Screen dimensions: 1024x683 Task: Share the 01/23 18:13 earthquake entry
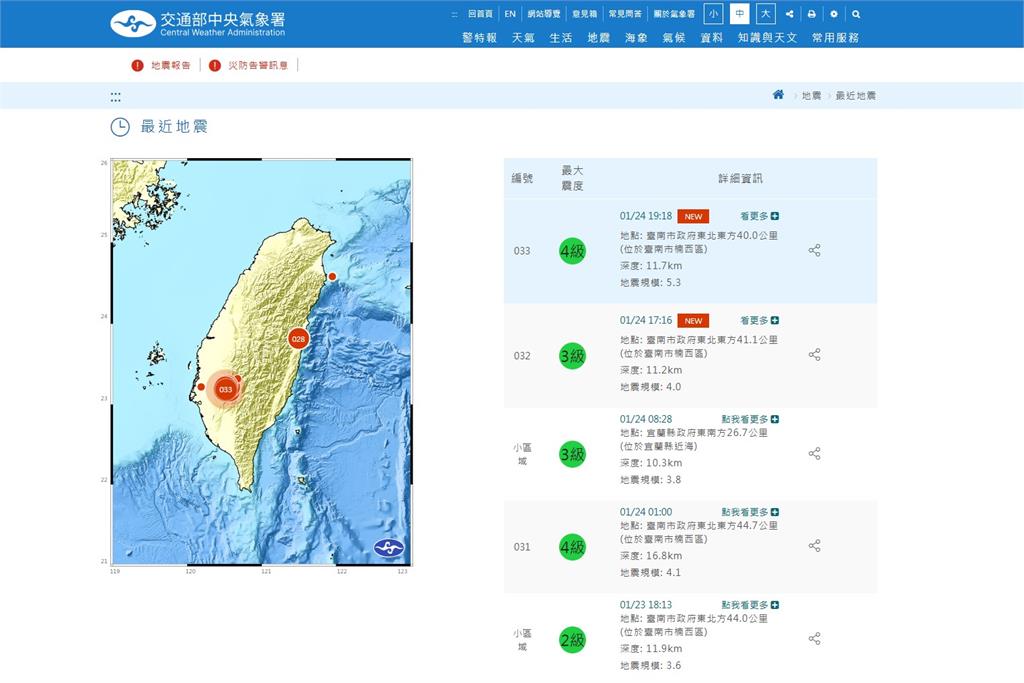point(814,639)
